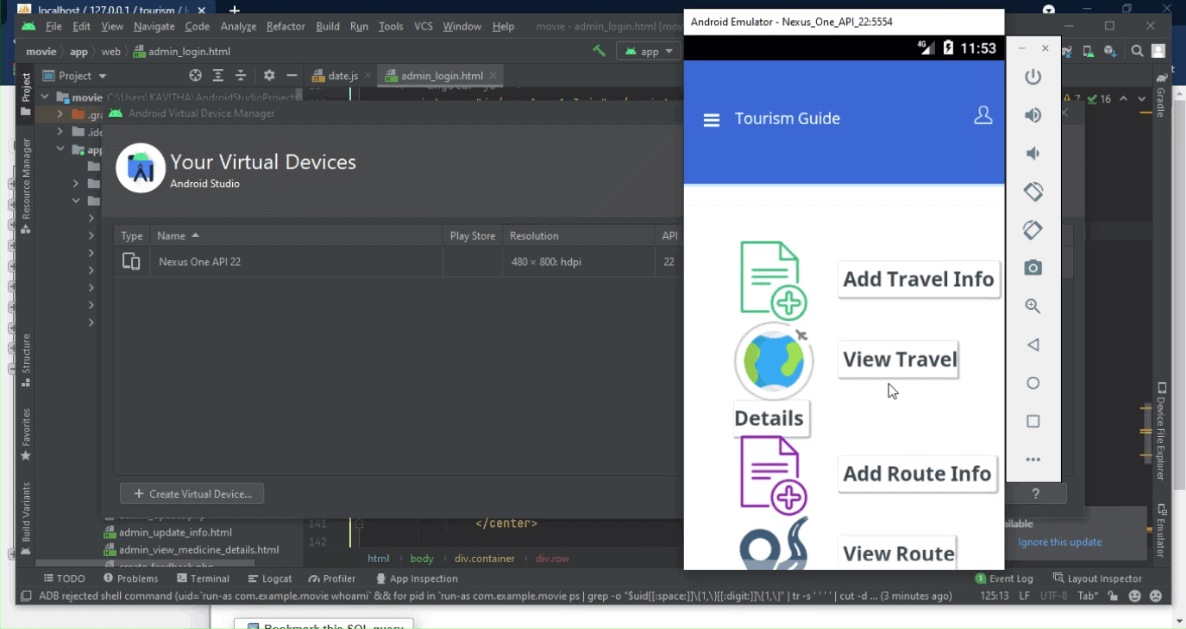The image size is (1186, 629).
Task: Select admin_update_info.html in project tree
Action: coord(175,532)
